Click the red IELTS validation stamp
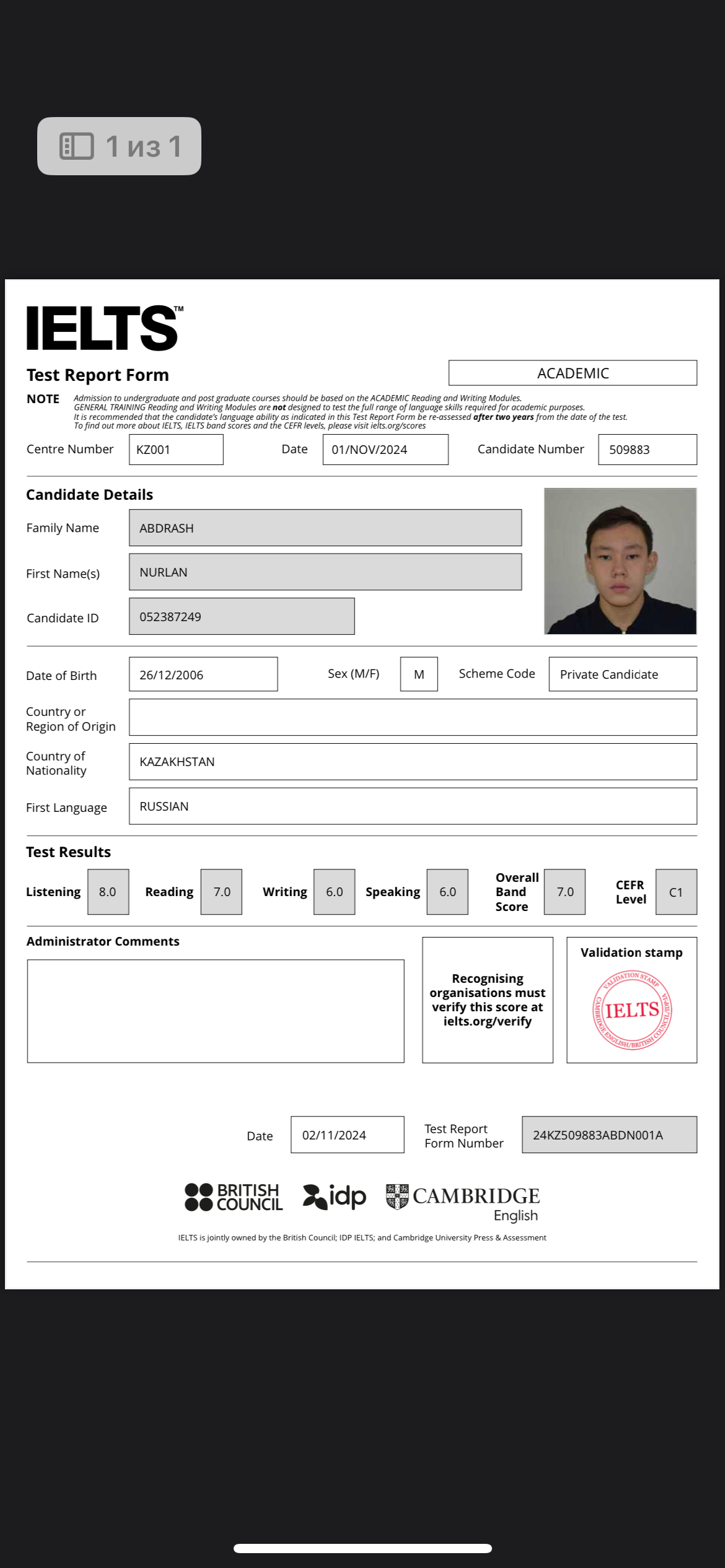This screenshot has width=725, height=1568. [x=631, y=1010]
